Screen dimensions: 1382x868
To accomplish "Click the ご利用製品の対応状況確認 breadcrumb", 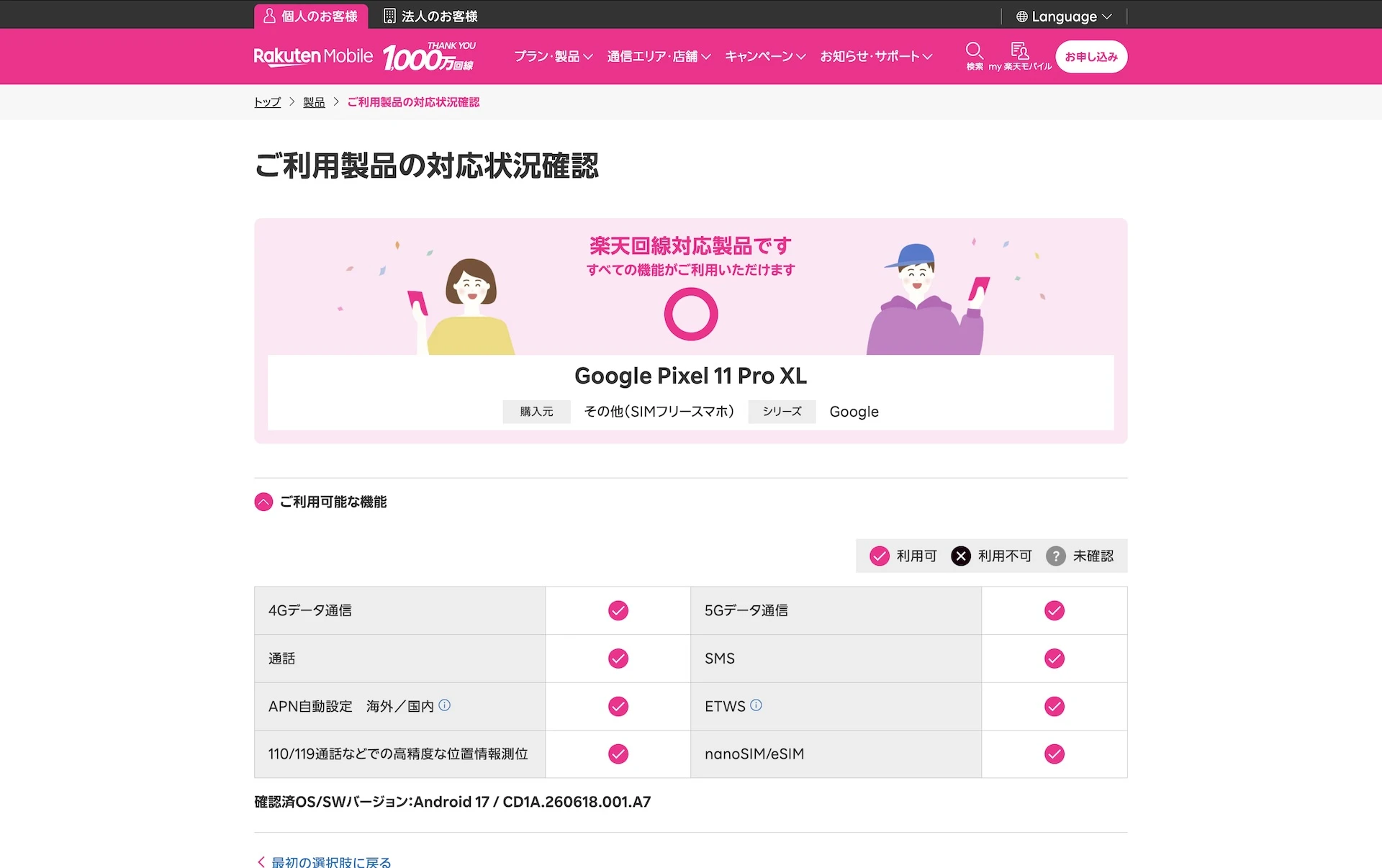I will tap(413, 102).
